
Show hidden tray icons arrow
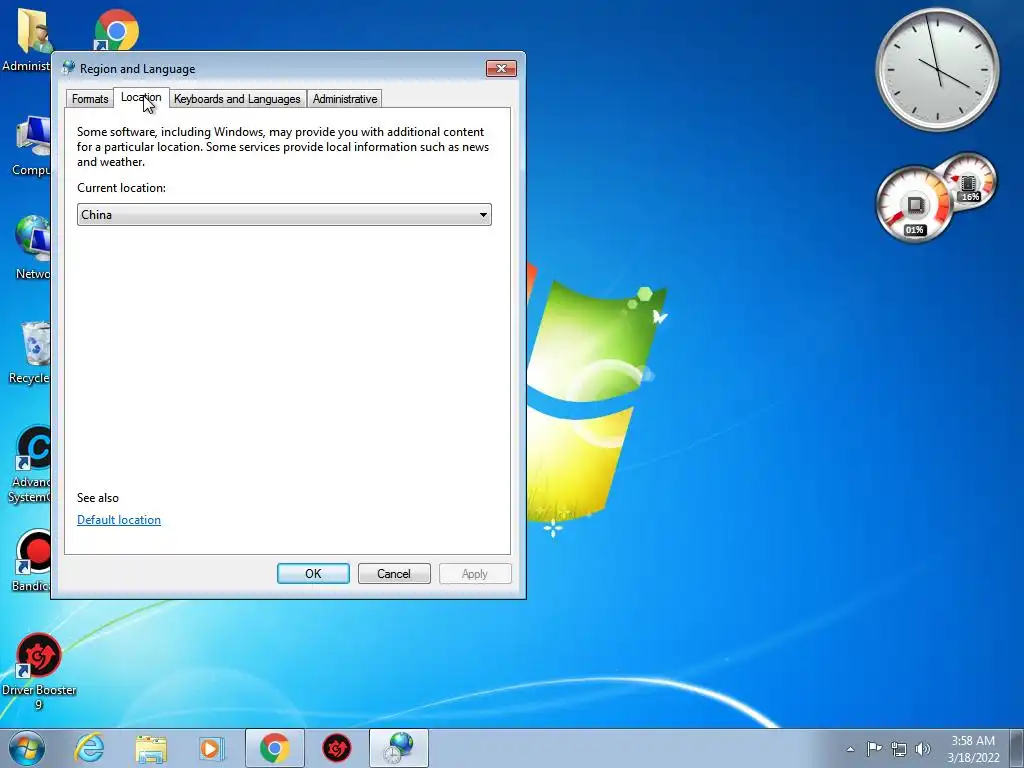point(850,749)
